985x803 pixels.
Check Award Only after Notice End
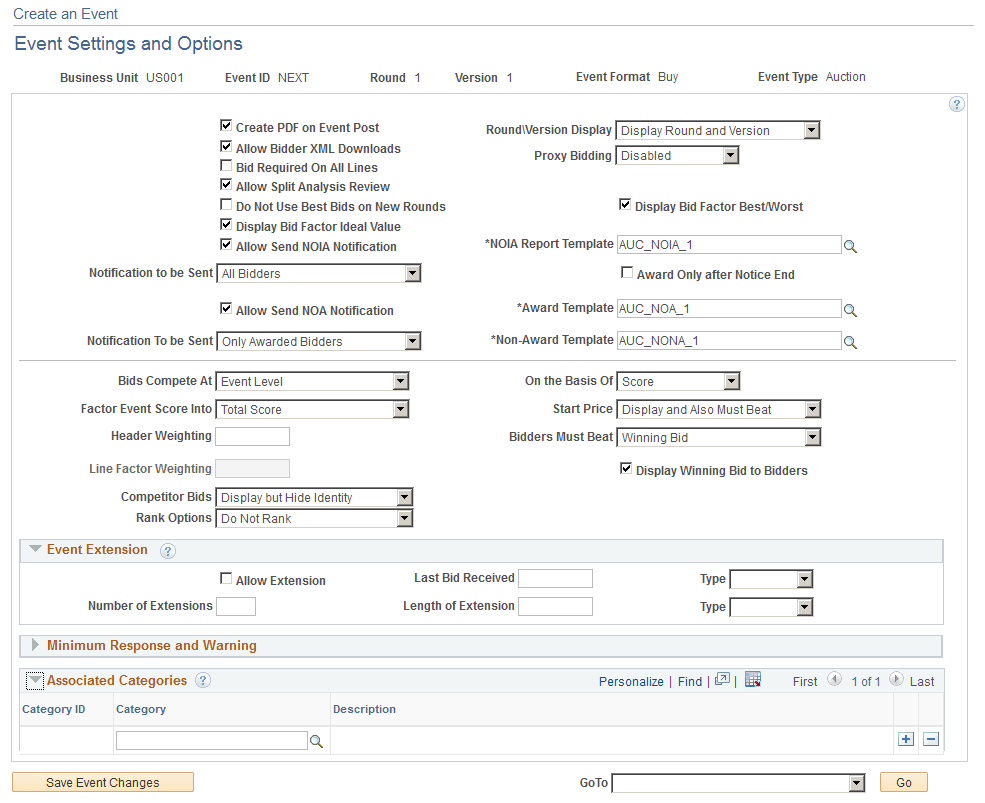click(627, 272)
